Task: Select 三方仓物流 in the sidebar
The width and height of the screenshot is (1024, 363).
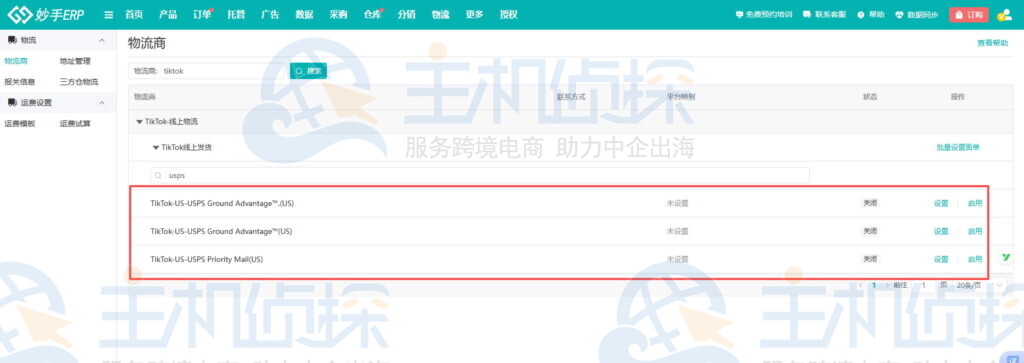Action: pos(78,82)
